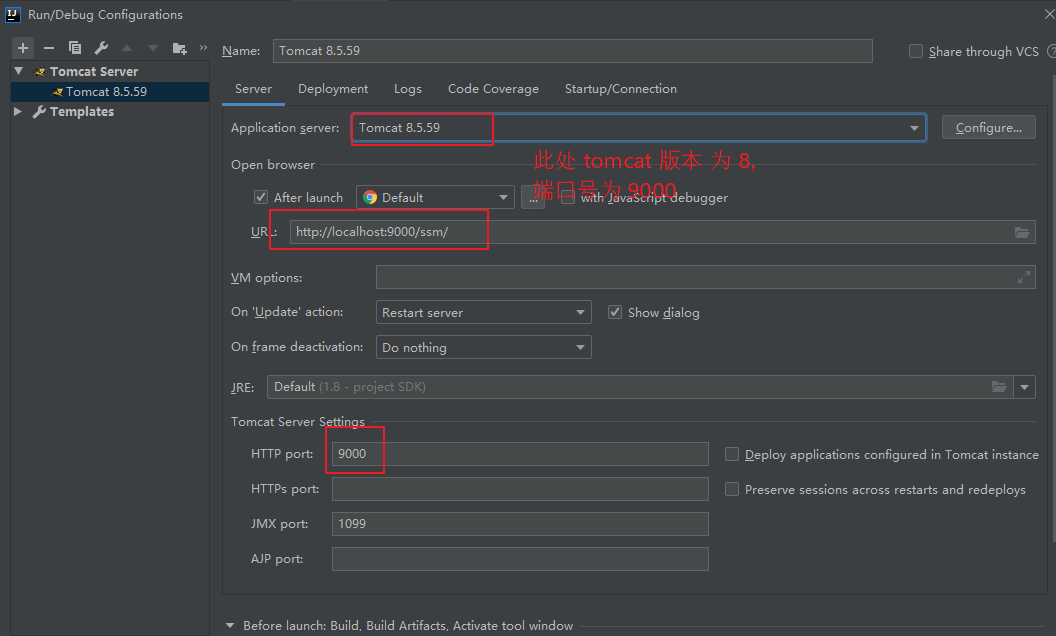Click the HTTPs port field

click(520, 489)
